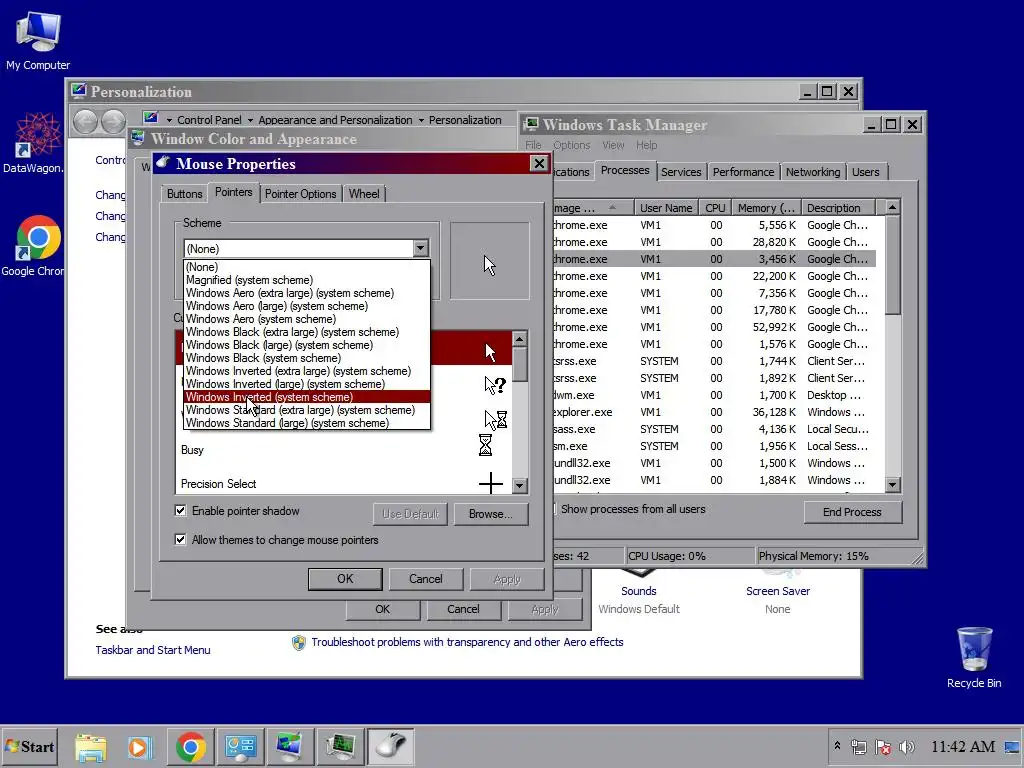
Task: Click the network tray icon
Action: click(x=859, y=746)
